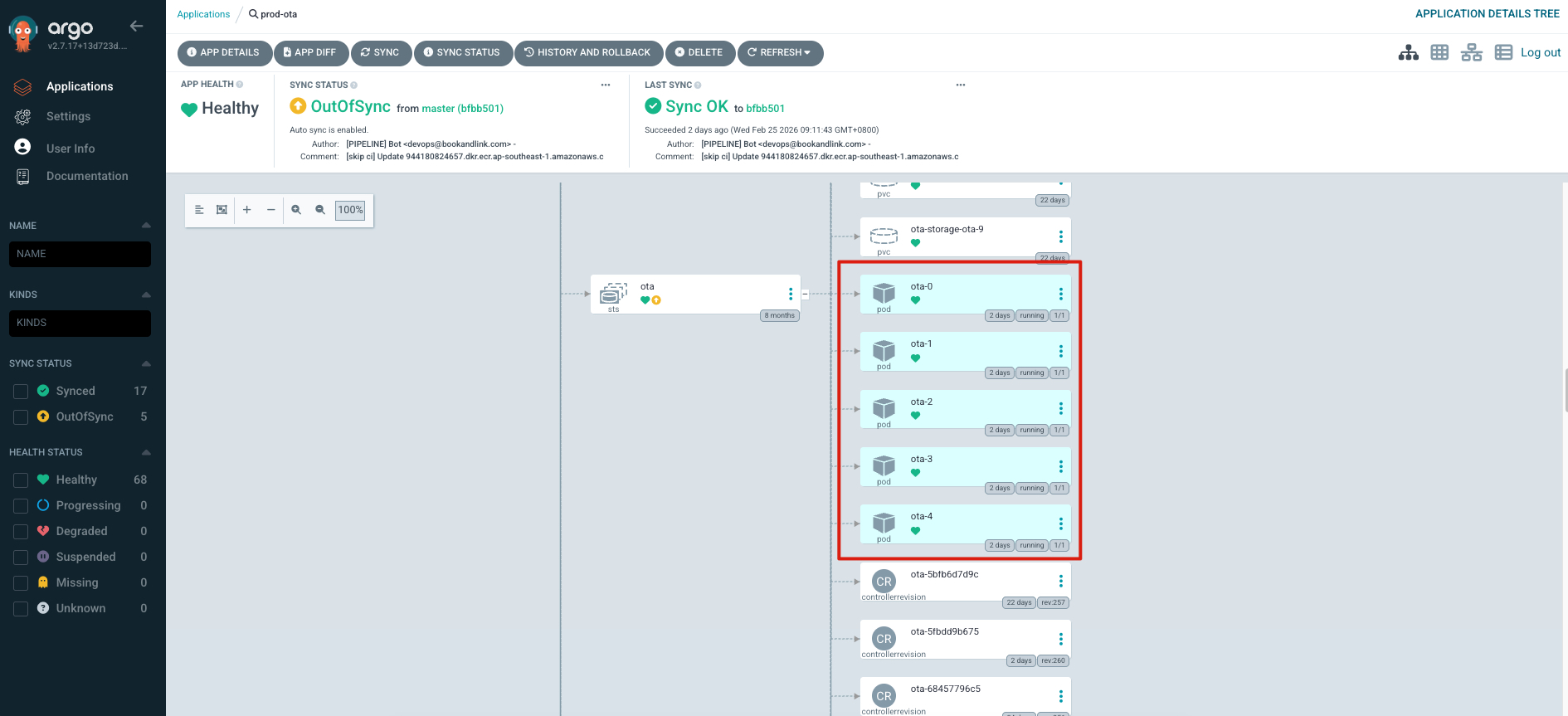Collapse the NAME filter section

[146, 226]
